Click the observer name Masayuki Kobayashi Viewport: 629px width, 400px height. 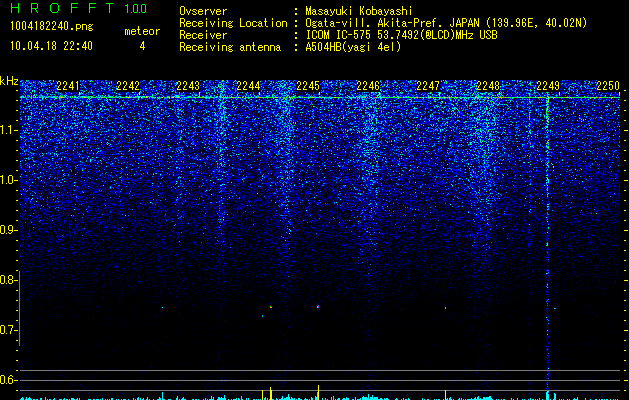coord(359,11)
